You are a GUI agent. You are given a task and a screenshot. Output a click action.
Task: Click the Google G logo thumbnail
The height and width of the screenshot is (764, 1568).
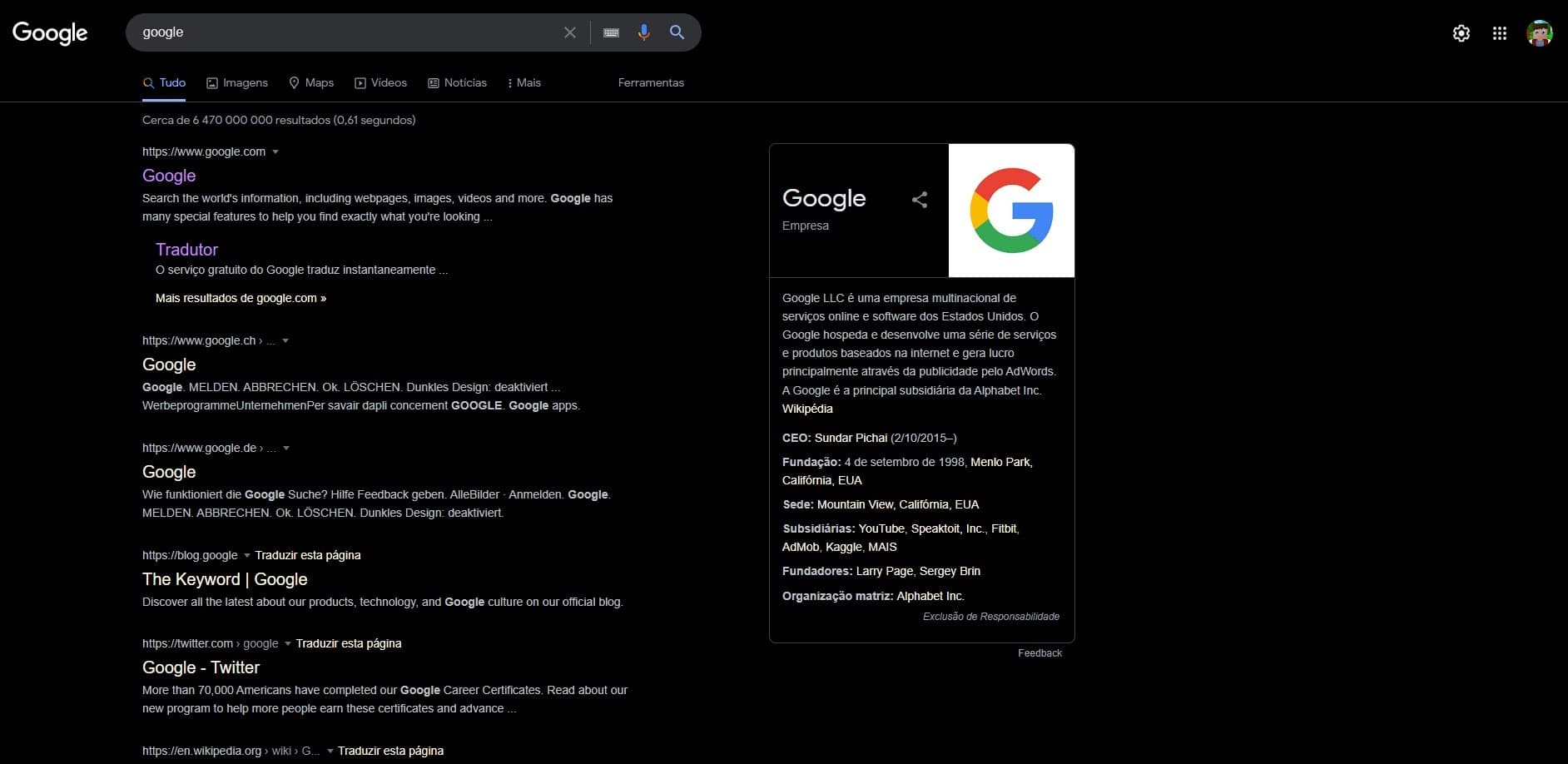pos(1011,211)
